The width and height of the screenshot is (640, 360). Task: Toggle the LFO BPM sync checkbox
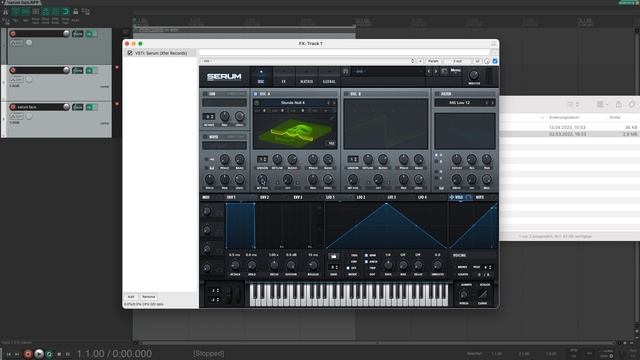pyautogui.click(x=366, y=256)
